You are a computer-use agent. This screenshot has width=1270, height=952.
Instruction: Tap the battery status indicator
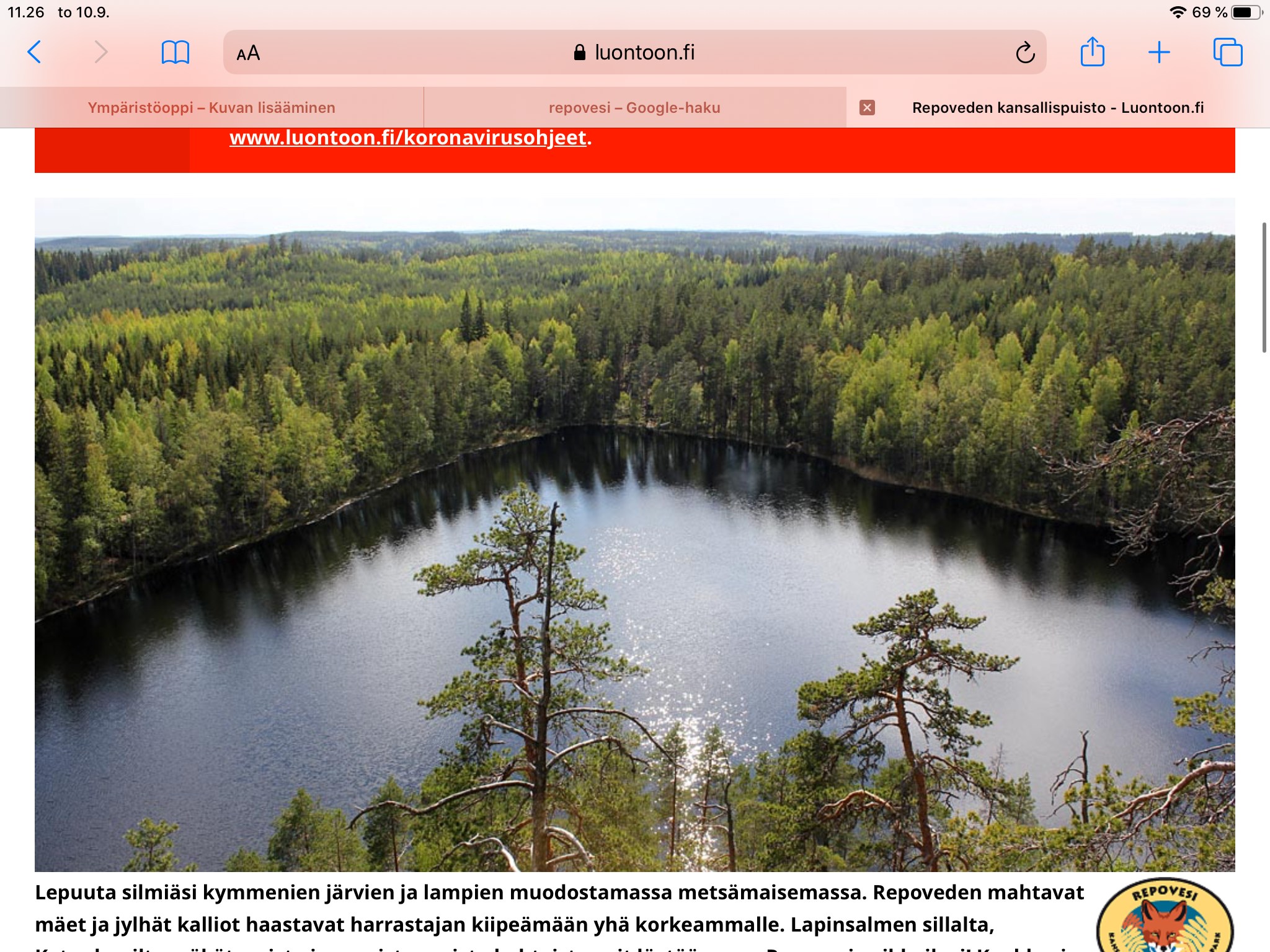click(x=1246, y=12)
